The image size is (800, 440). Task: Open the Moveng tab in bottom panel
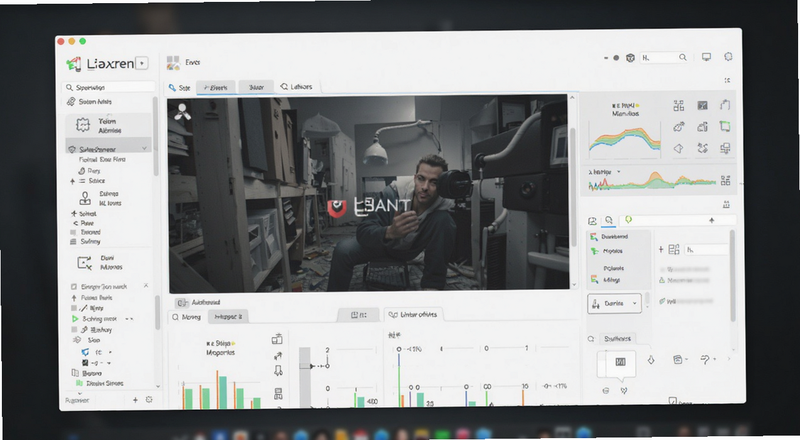(x=187, y=317)
